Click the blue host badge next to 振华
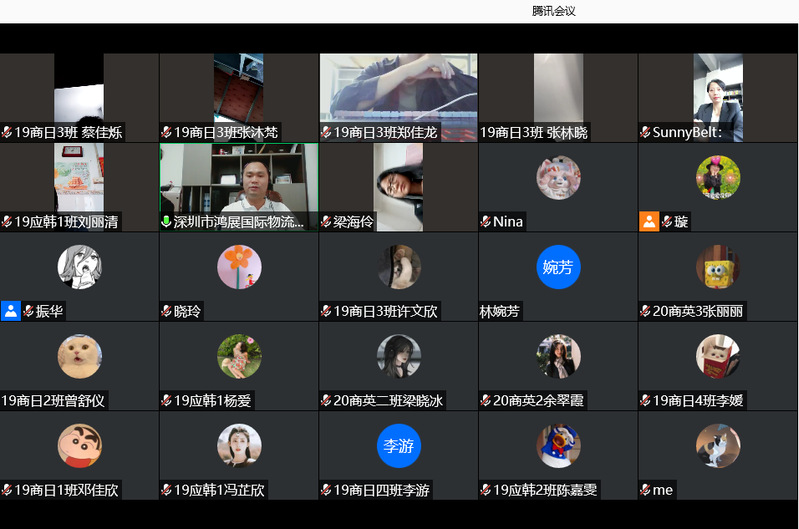The image size is (799, 529). point(11,311)
